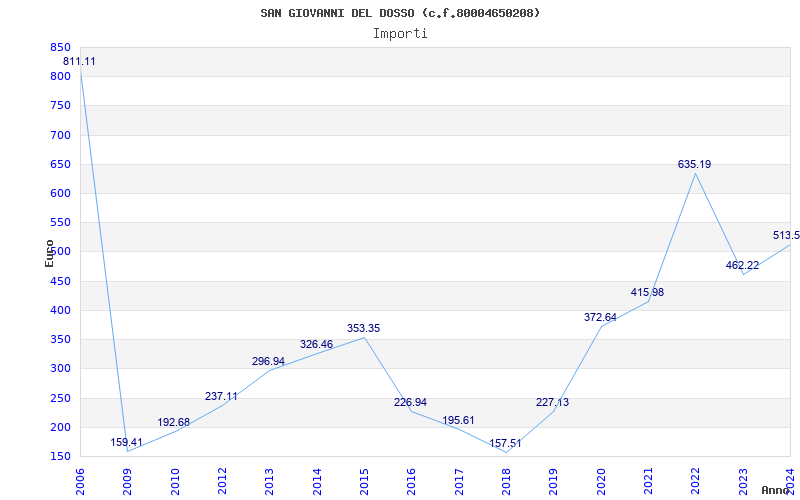Viewport: 800px width, 500px height.
Task: Select the 2023 x-axis year label
Action: [743, 482]
